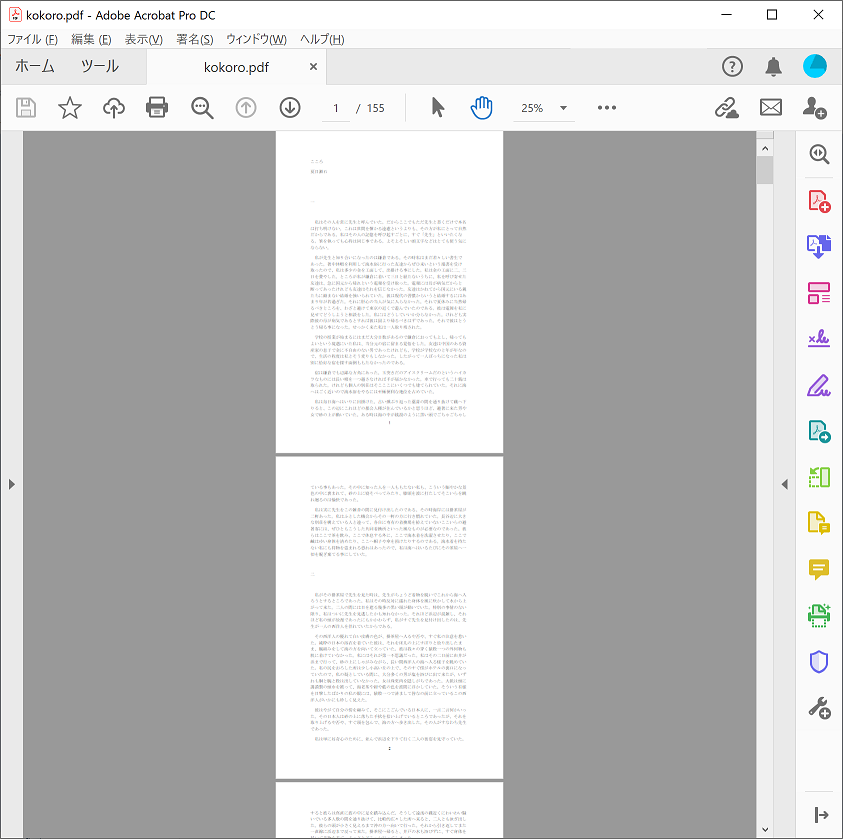
Task: Open Create PDF tool
Action: (819, 201)
